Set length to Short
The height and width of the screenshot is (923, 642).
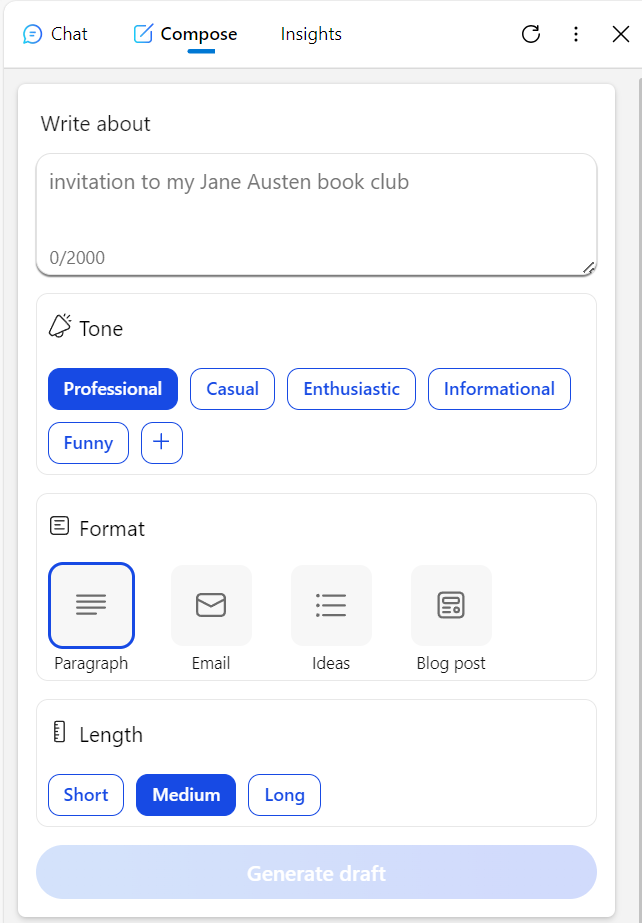tap(86, 795)
